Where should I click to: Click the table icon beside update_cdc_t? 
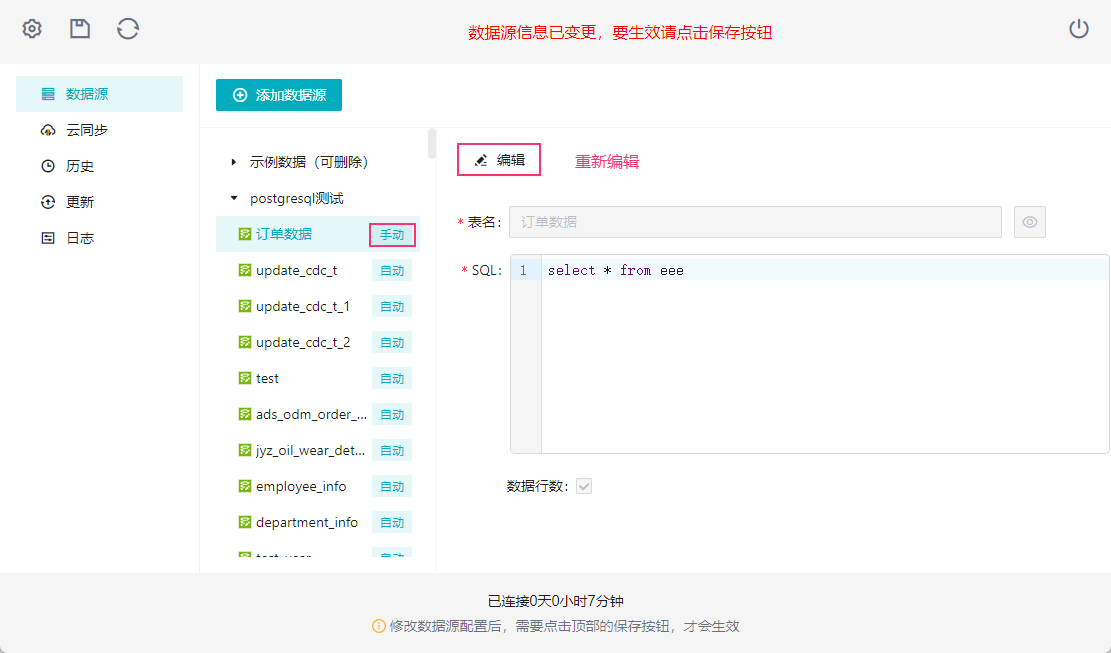pyautogui.click(x=244, y=270)
